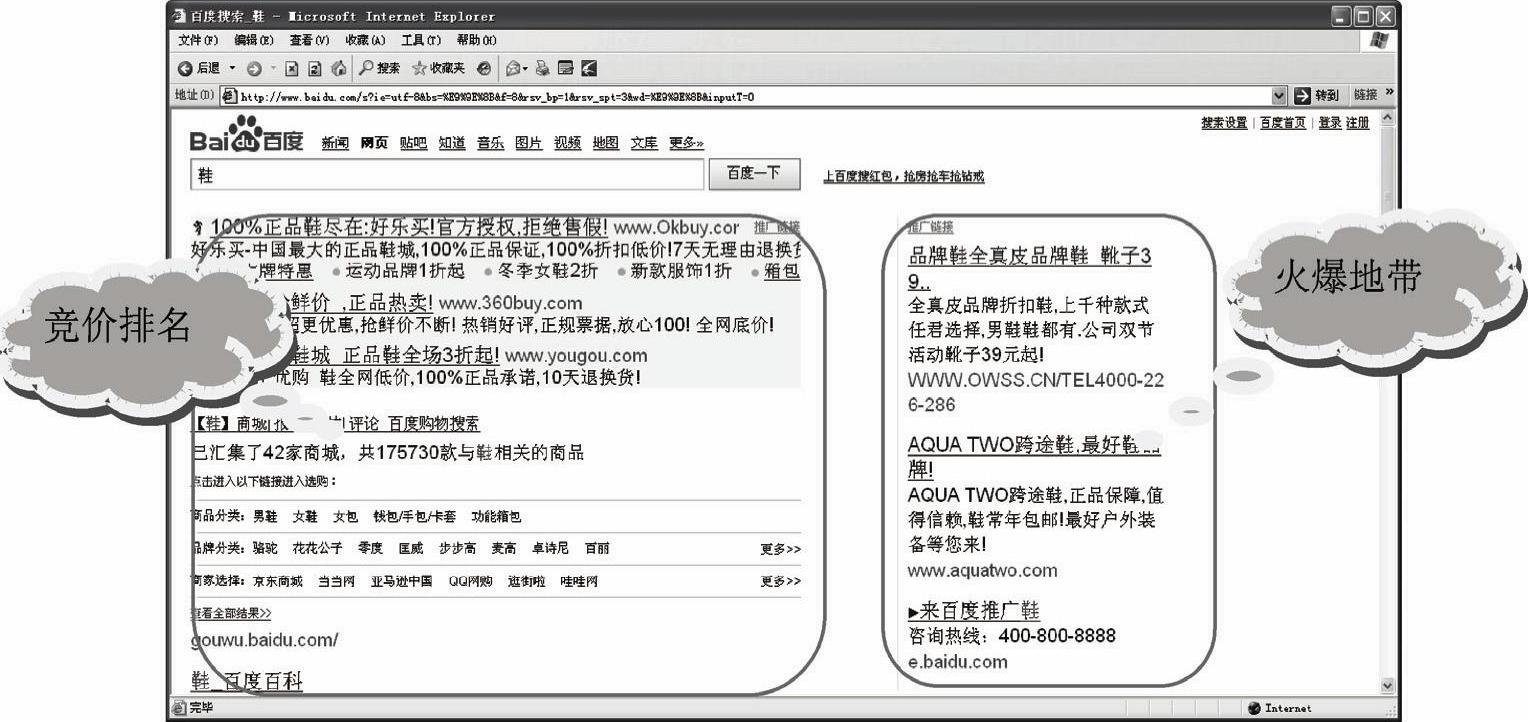Open the 搜索设置 link

pos(1224,123)
